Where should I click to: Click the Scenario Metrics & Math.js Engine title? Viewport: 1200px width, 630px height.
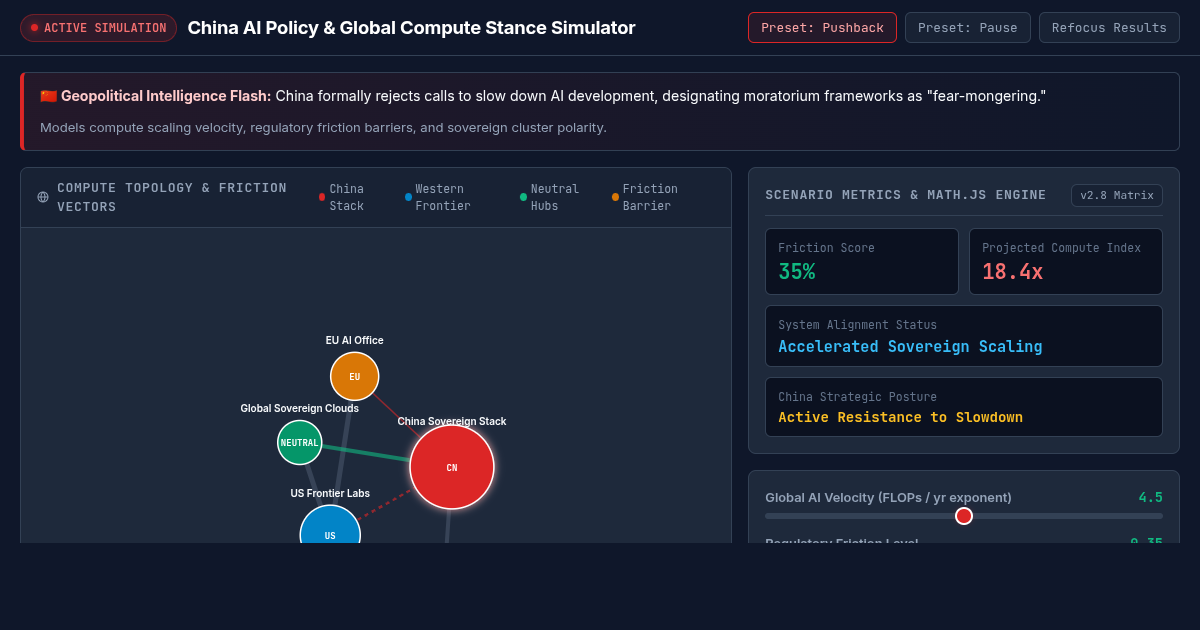click(905, 195)
